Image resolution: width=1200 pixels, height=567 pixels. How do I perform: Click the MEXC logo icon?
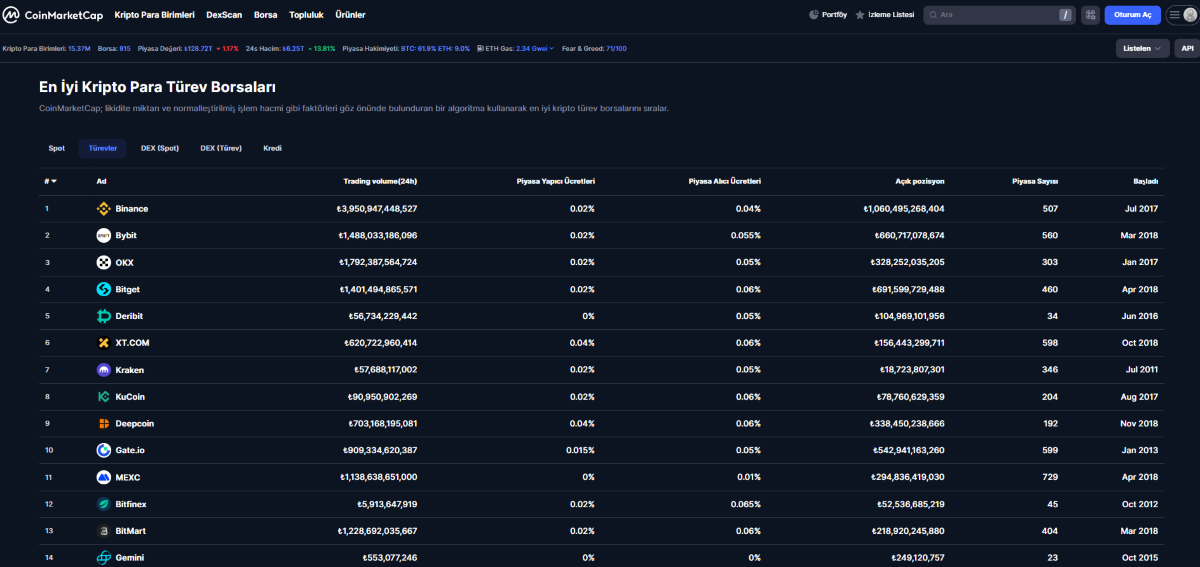(x=103, y=477)
